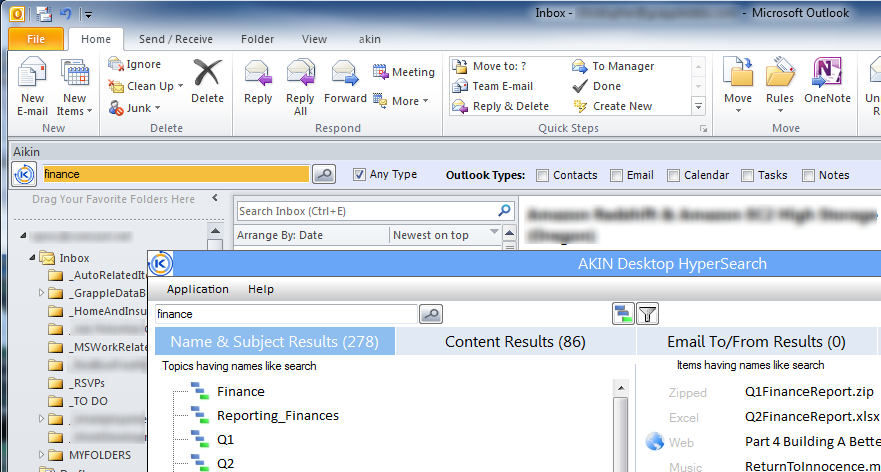Click the Search Inbox field

[x=365, y=211]
